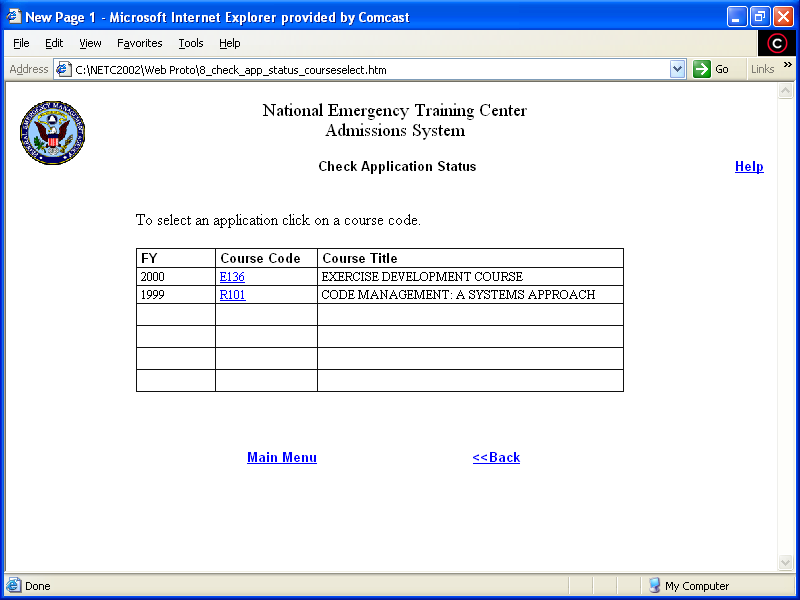Select the R101 course code link

(x=232, y=295)
